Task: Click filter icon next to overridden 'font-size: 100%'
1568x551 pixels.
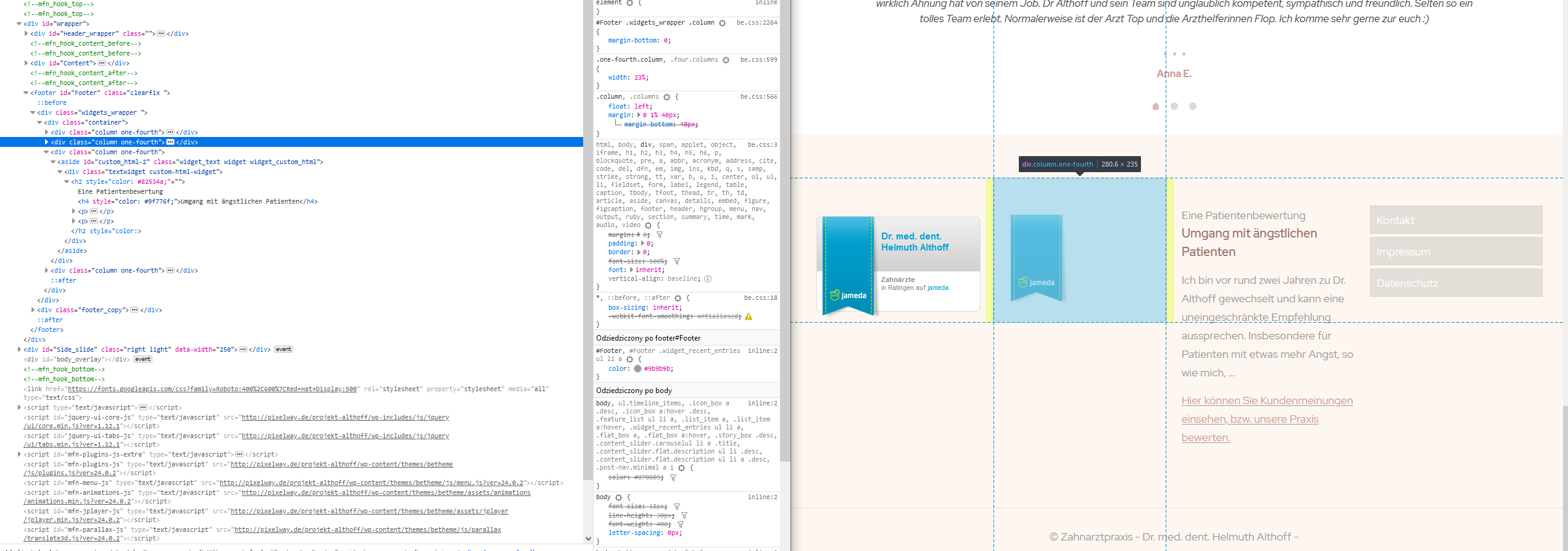Action: click(677, 262)
